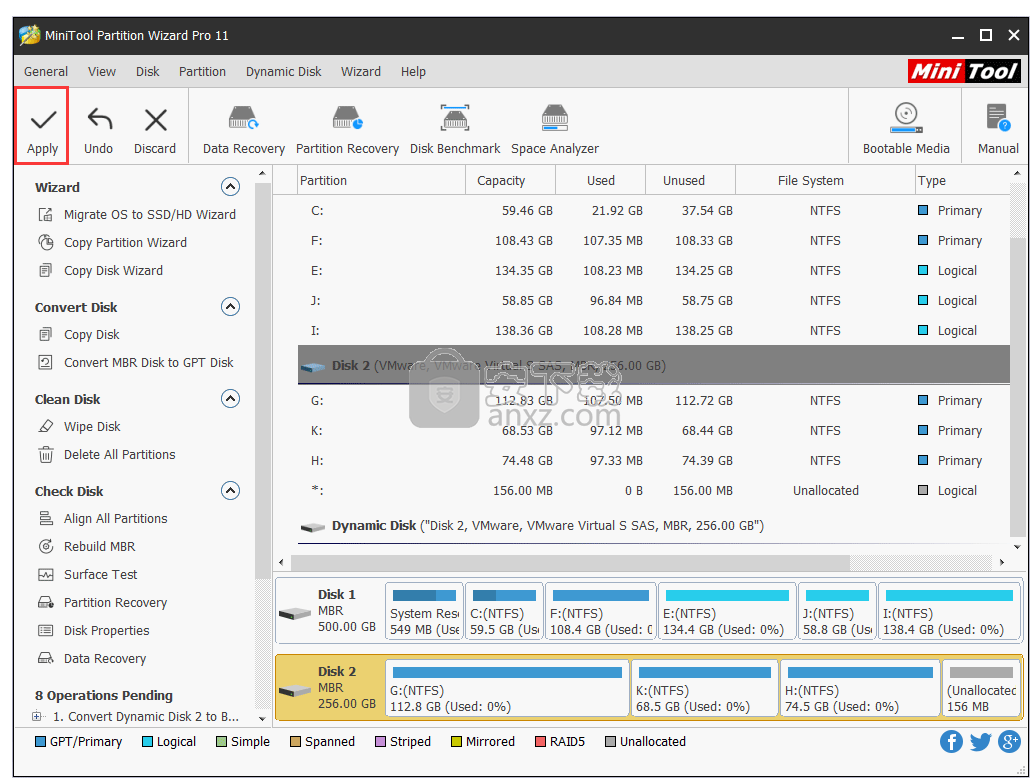Select the J: partition row
This screenshot has width=1034, height=780.
[653, 301]
